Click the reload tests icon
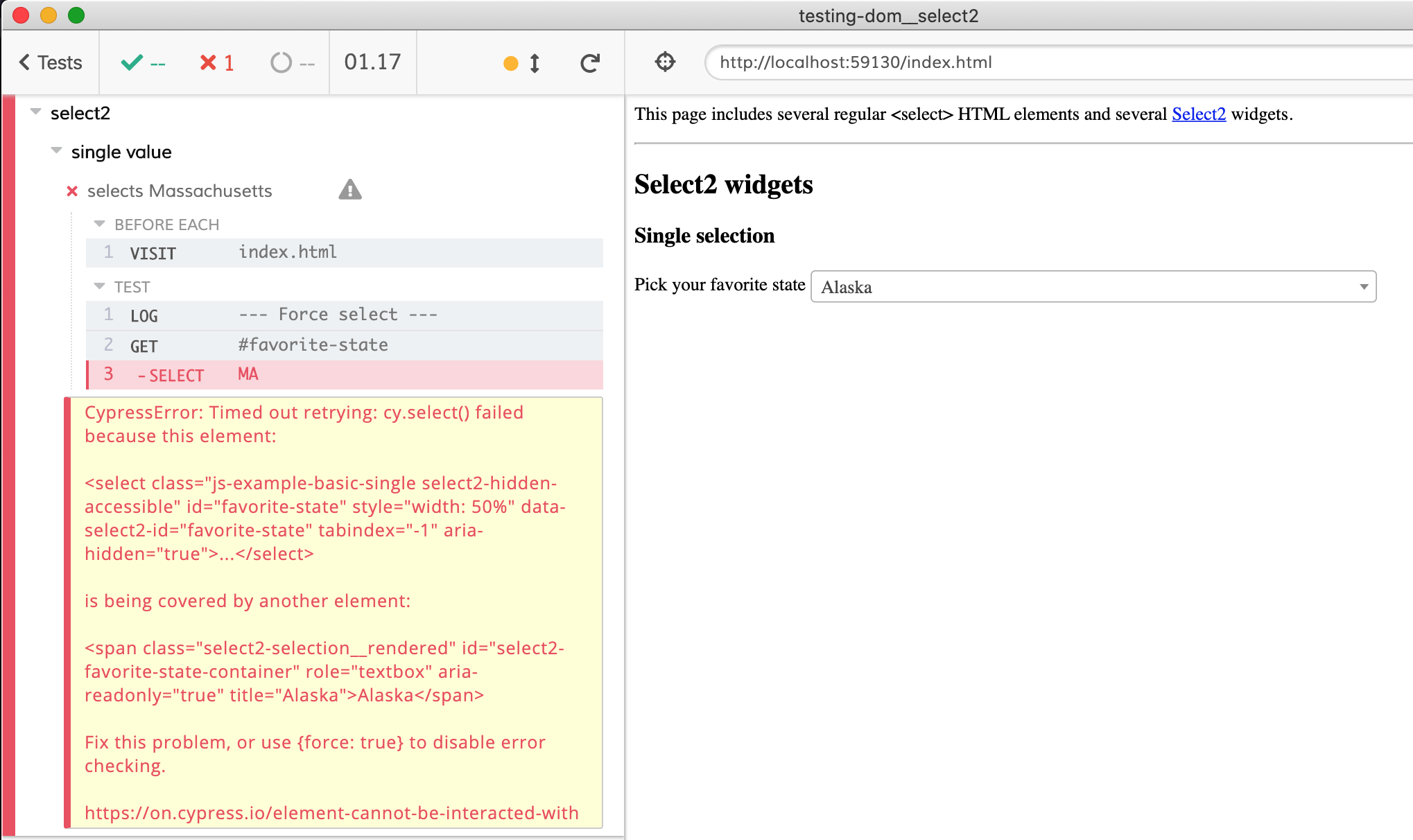The image size is (1413, 840). click(589, 63)
